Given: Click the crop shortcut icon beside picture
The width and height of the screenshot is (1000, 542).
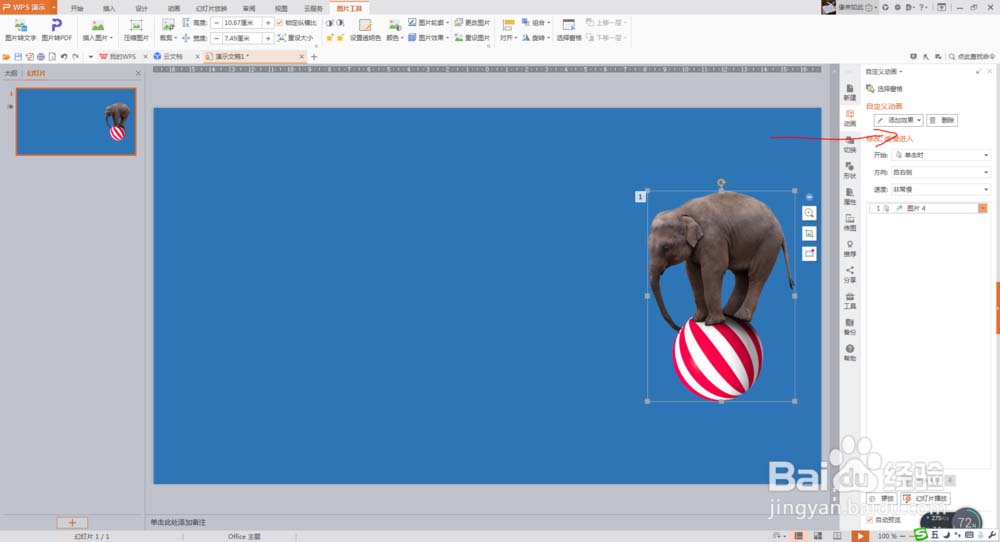Looking at the screenshot, I should click(x=809, y=233).
